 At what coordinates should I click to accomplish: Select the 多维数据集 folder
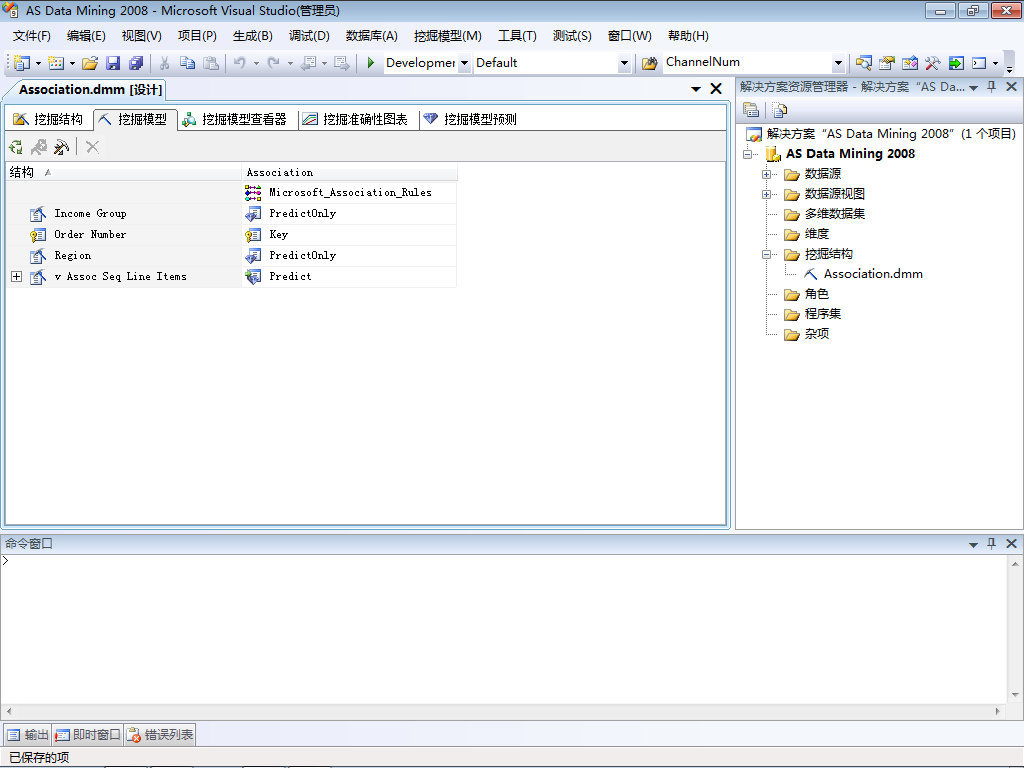click(835, 214)
